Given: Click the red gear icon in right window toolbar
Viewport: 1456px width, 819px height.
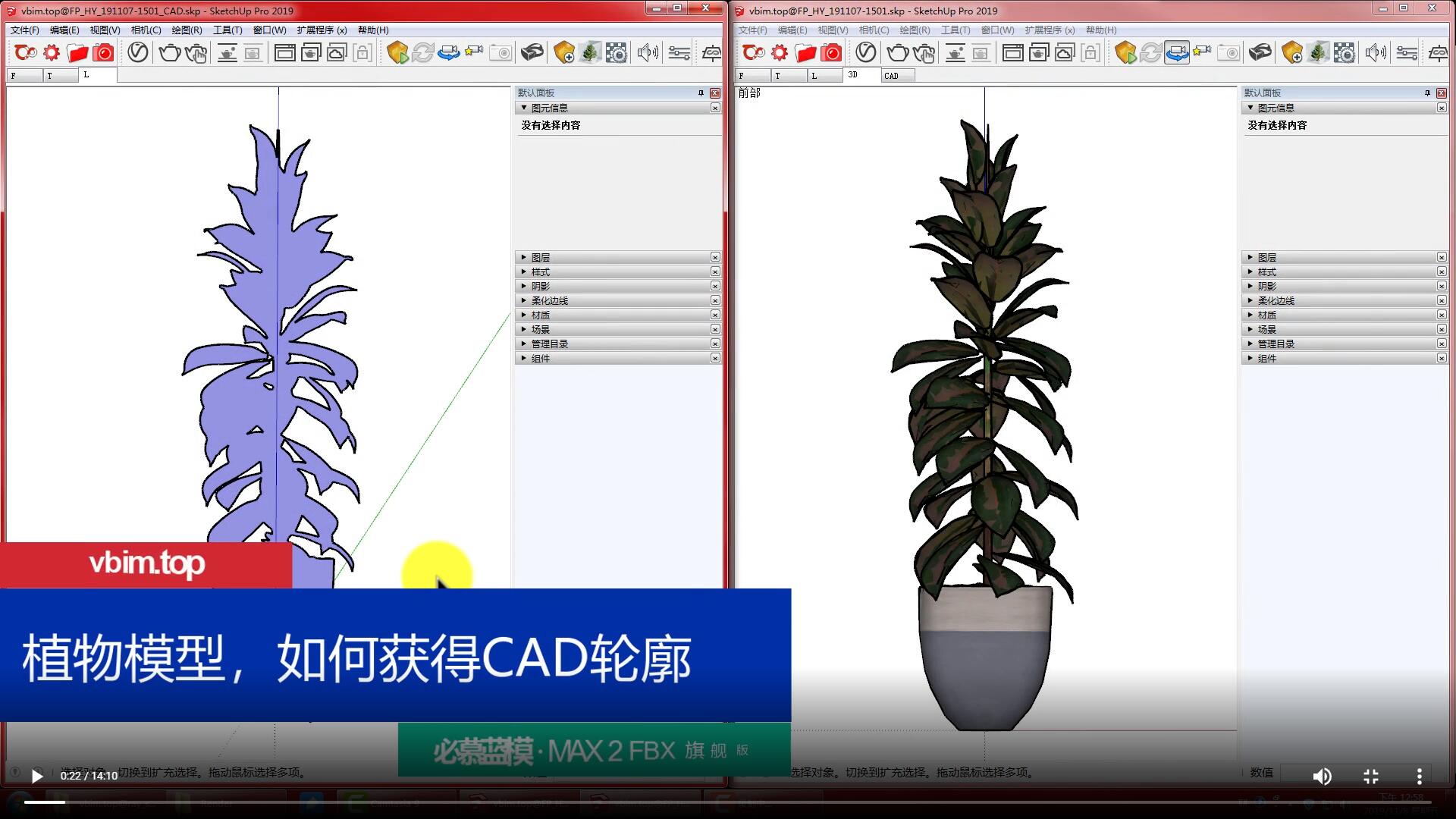Looking at the screenshot, I should point(780,52).
